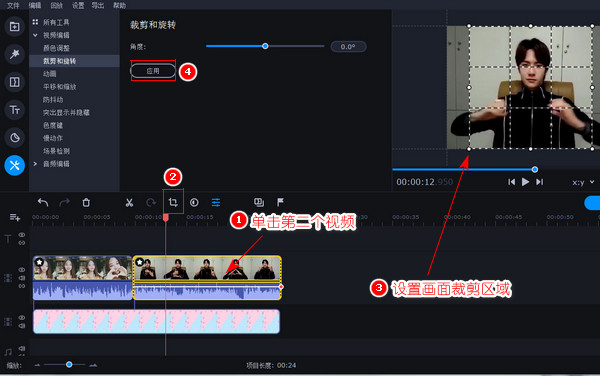Screen dimensions: 600x376
Task: Skip to previous frame button
Action: (x=511, y=182)
